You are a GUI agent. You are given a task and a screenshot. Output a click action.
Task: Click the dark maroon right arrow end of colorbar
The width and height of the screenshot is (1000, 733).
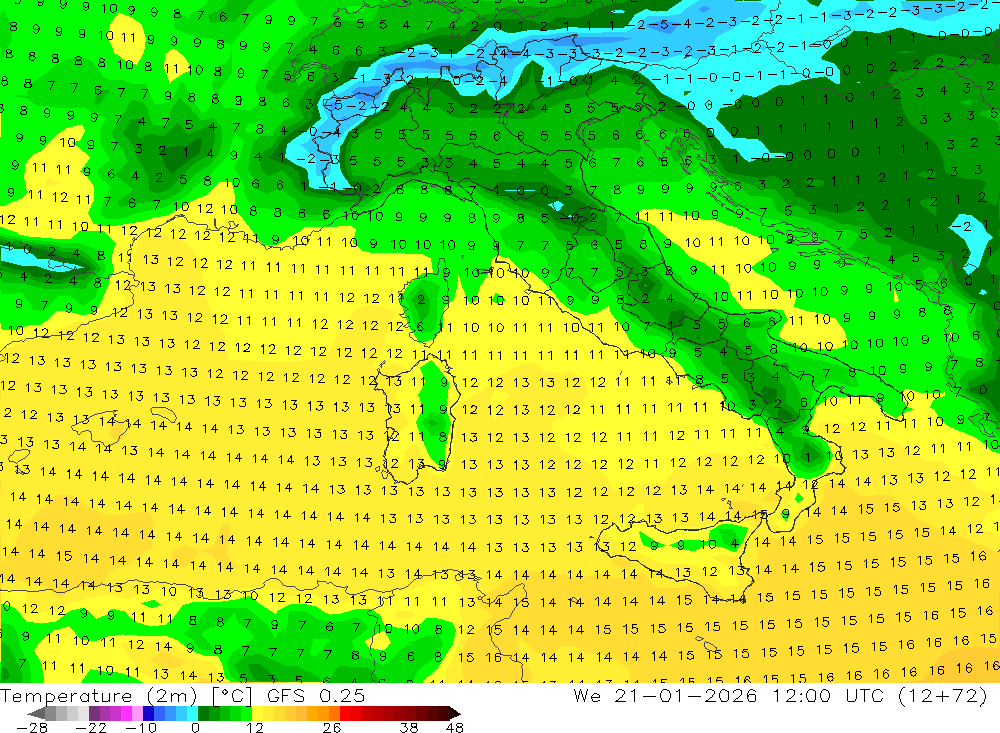(x=454, y=713)
